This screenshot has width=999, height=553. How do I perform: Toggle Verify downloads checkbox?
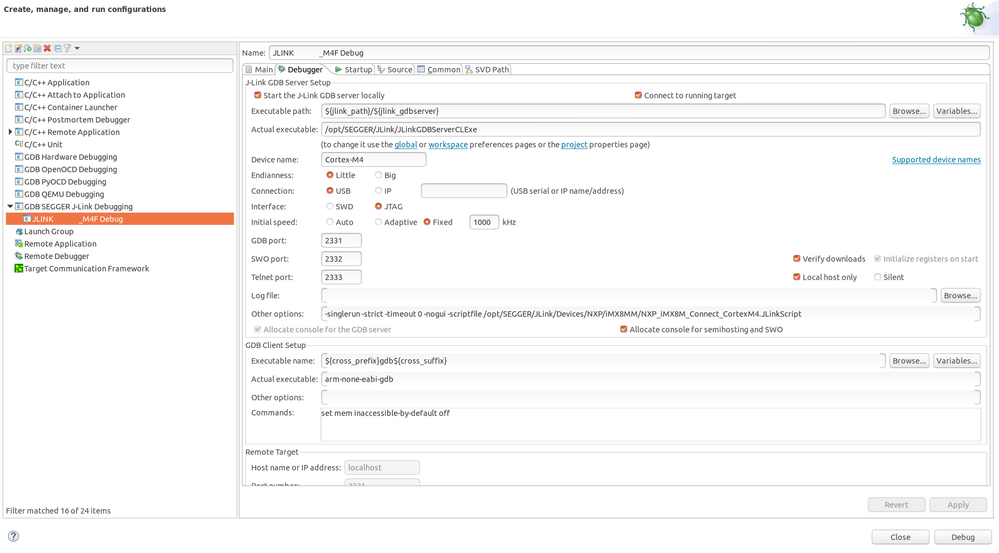tap(796, 259)
